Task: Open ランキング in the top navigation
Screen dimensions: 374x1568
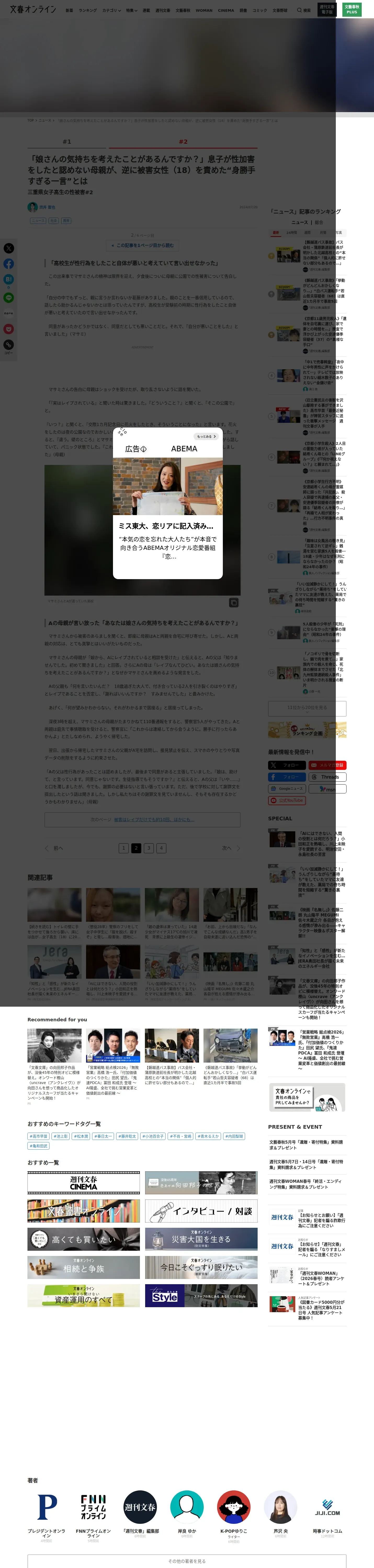Action: point(88,10)
